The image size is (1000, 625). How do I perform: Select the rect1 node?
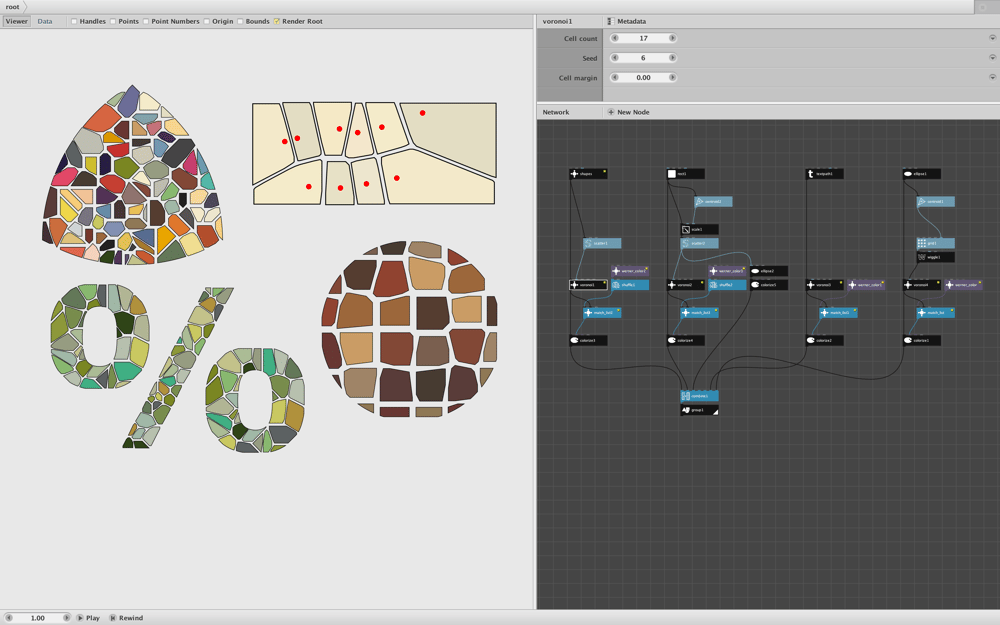pos(686,173)
